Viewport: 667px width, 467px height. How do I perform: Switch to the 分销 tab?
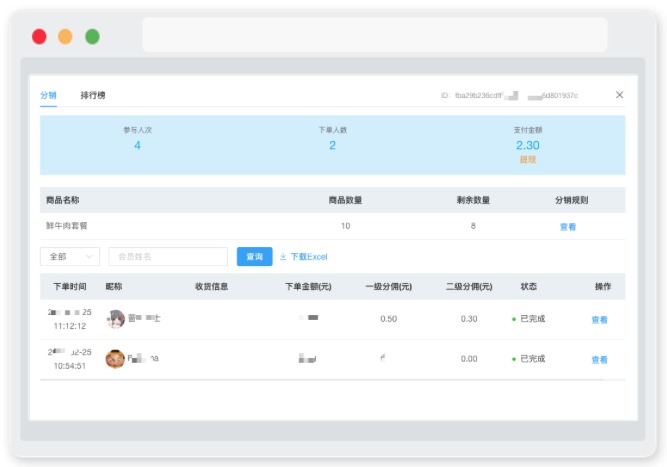48,95
